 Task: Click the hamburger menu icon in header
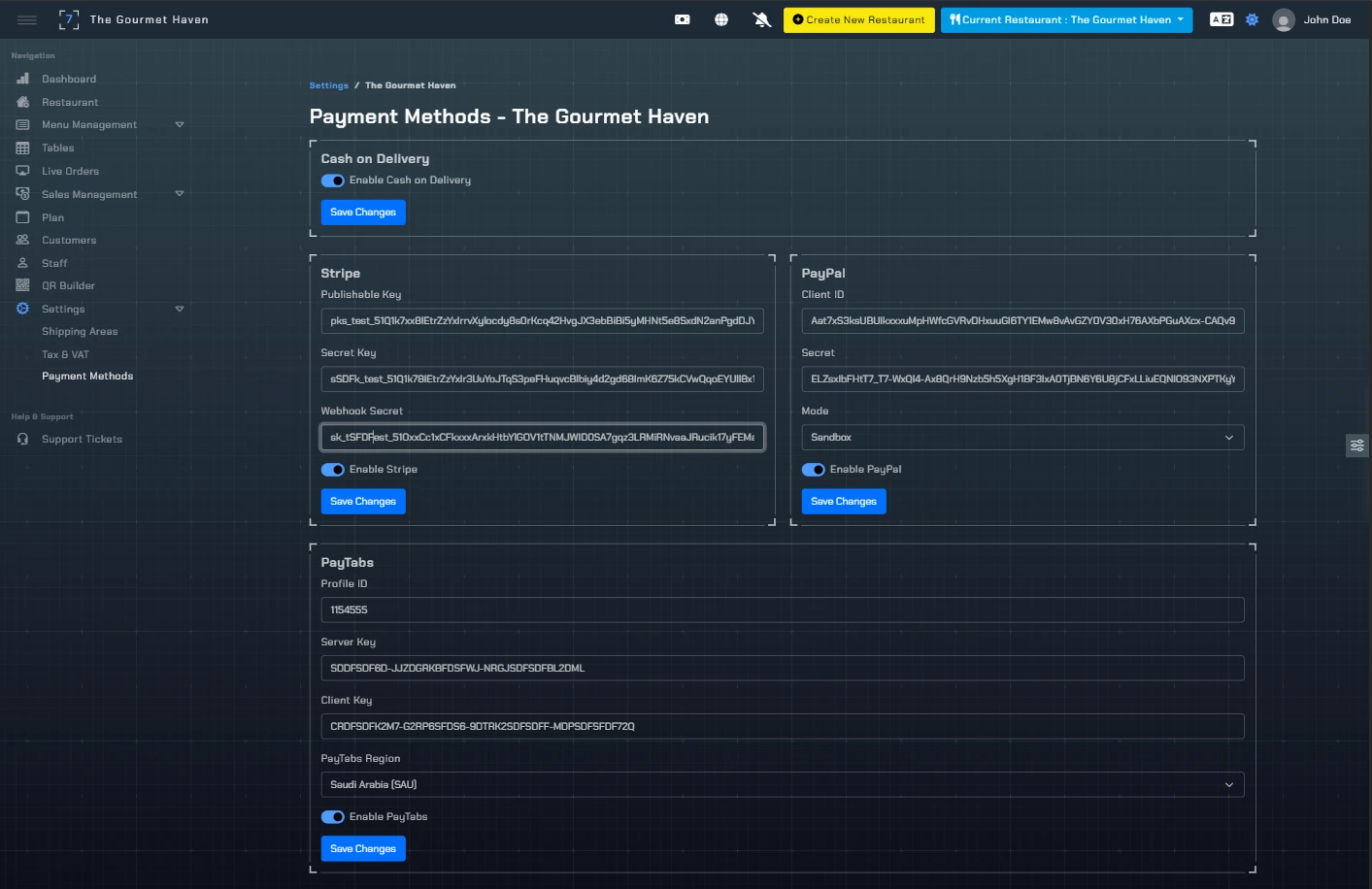click(27, 19)
